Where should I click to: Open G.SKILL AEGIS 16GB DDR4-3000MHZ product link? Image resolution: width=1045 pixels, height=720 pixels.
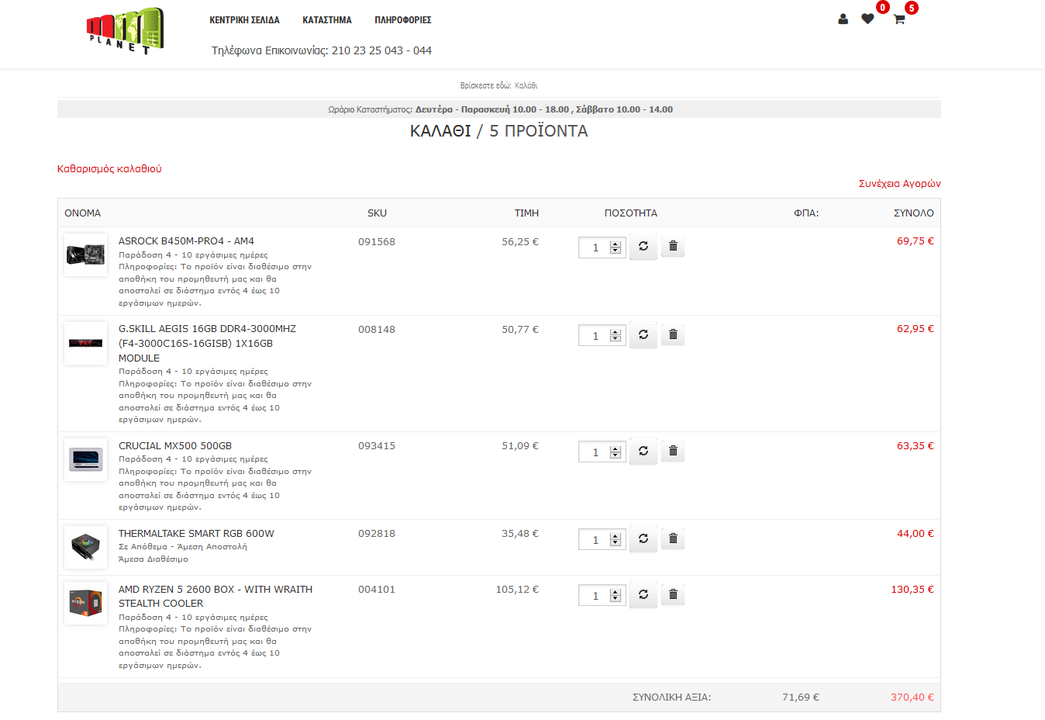207,343
